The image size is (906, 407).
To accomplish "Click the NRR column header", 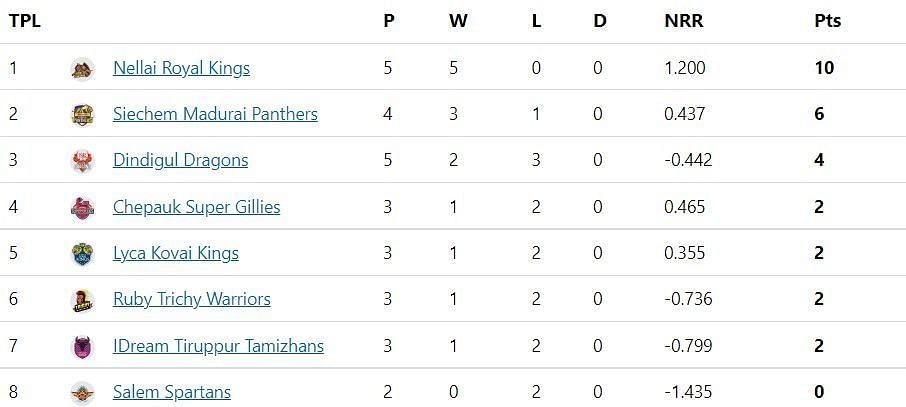I will pyautogui.click(x=683, y=21).
